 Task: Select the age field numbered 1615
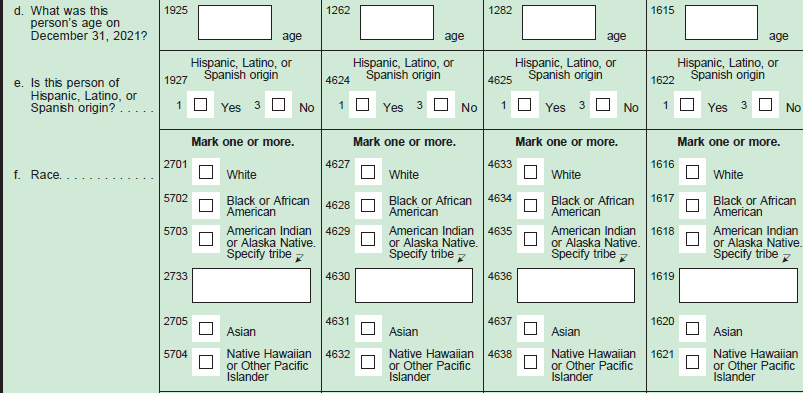pos(721,23)
